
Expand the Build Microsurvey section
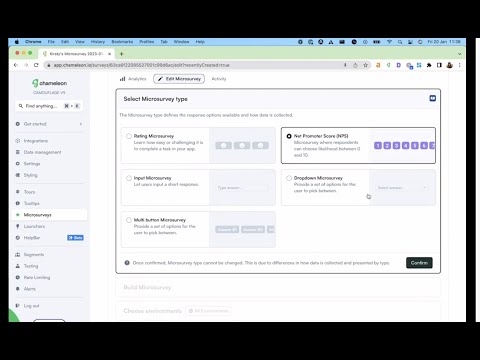coord(278,287)
